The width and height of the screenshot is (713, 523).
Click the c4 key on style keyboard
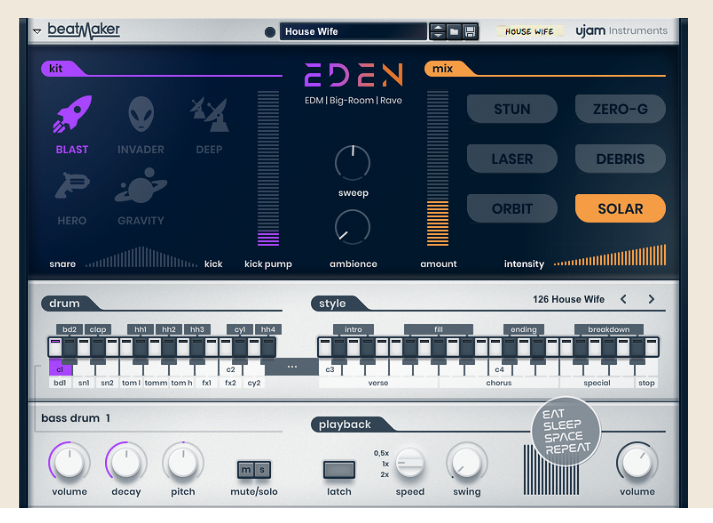click(x=499, y=369)
